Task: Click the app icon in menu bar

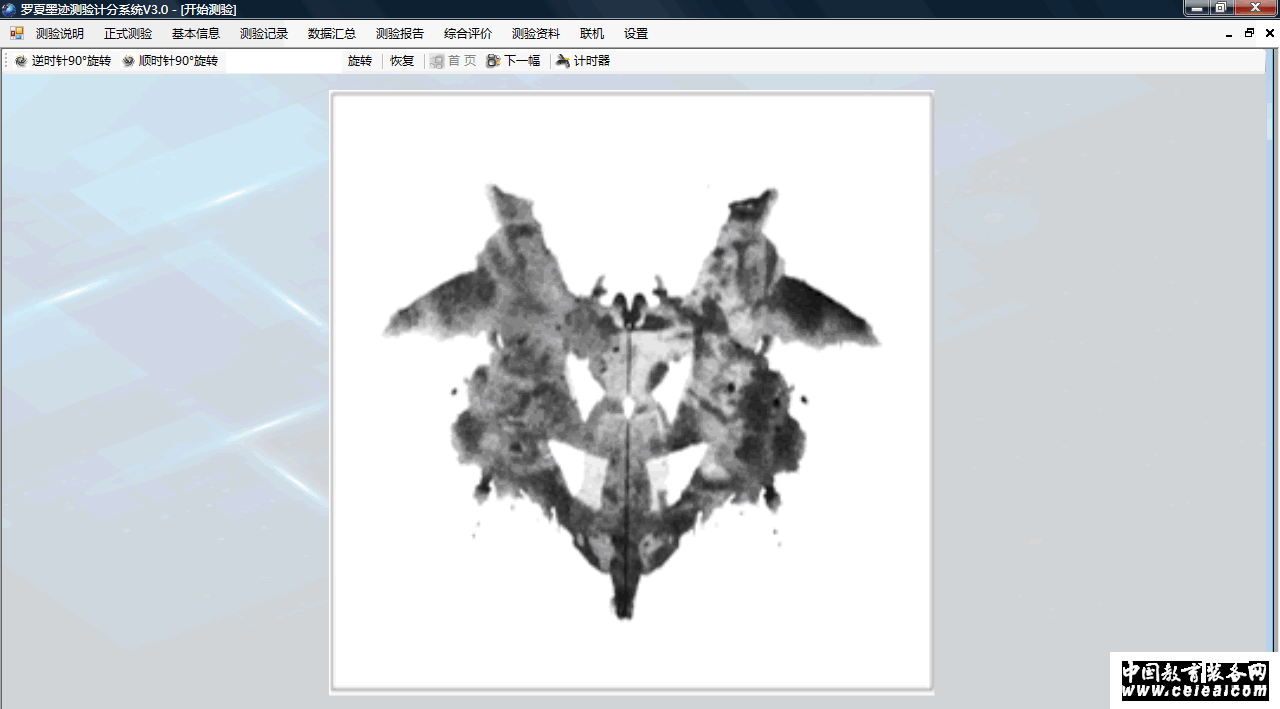Action: 17,33
